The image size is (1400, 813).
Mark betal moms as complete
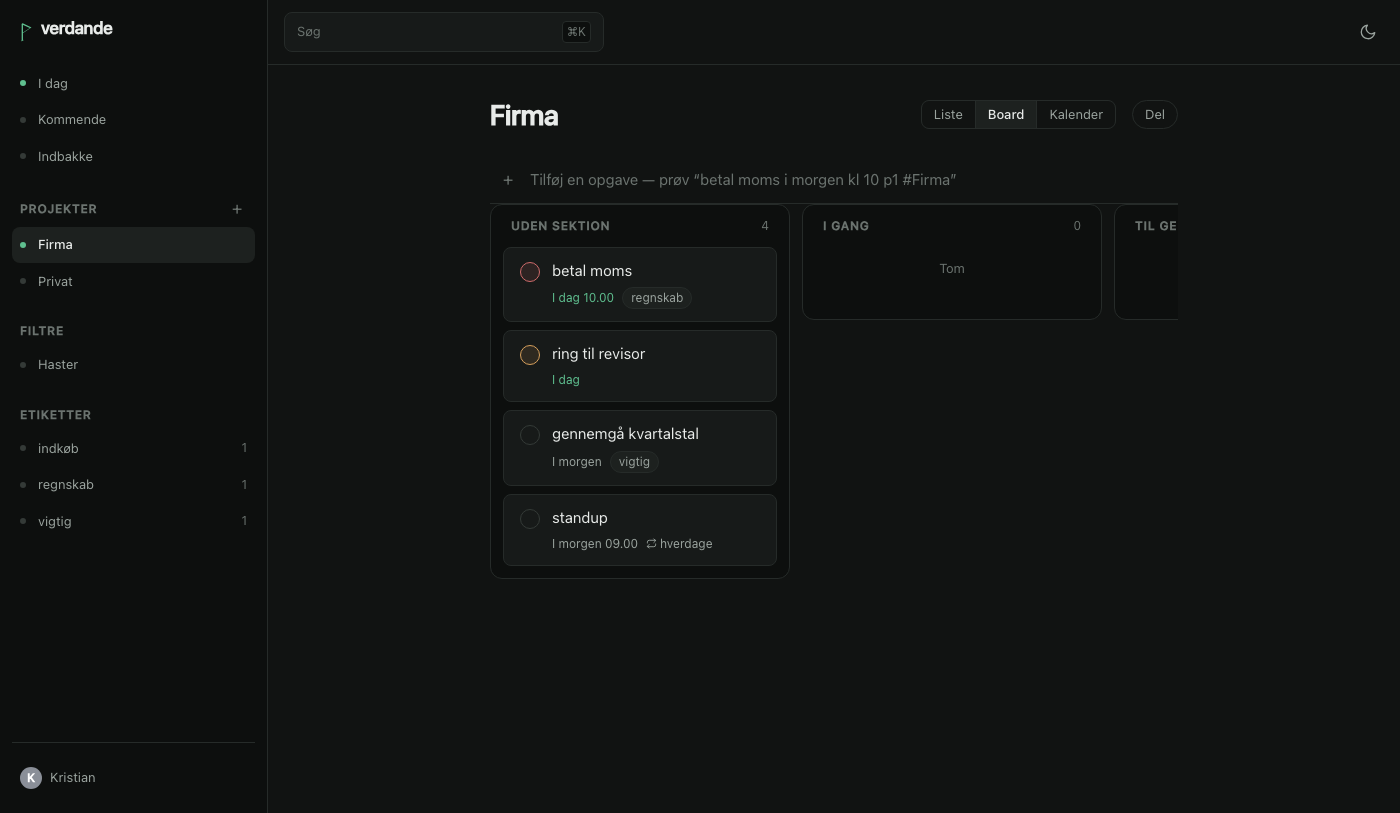530,272
